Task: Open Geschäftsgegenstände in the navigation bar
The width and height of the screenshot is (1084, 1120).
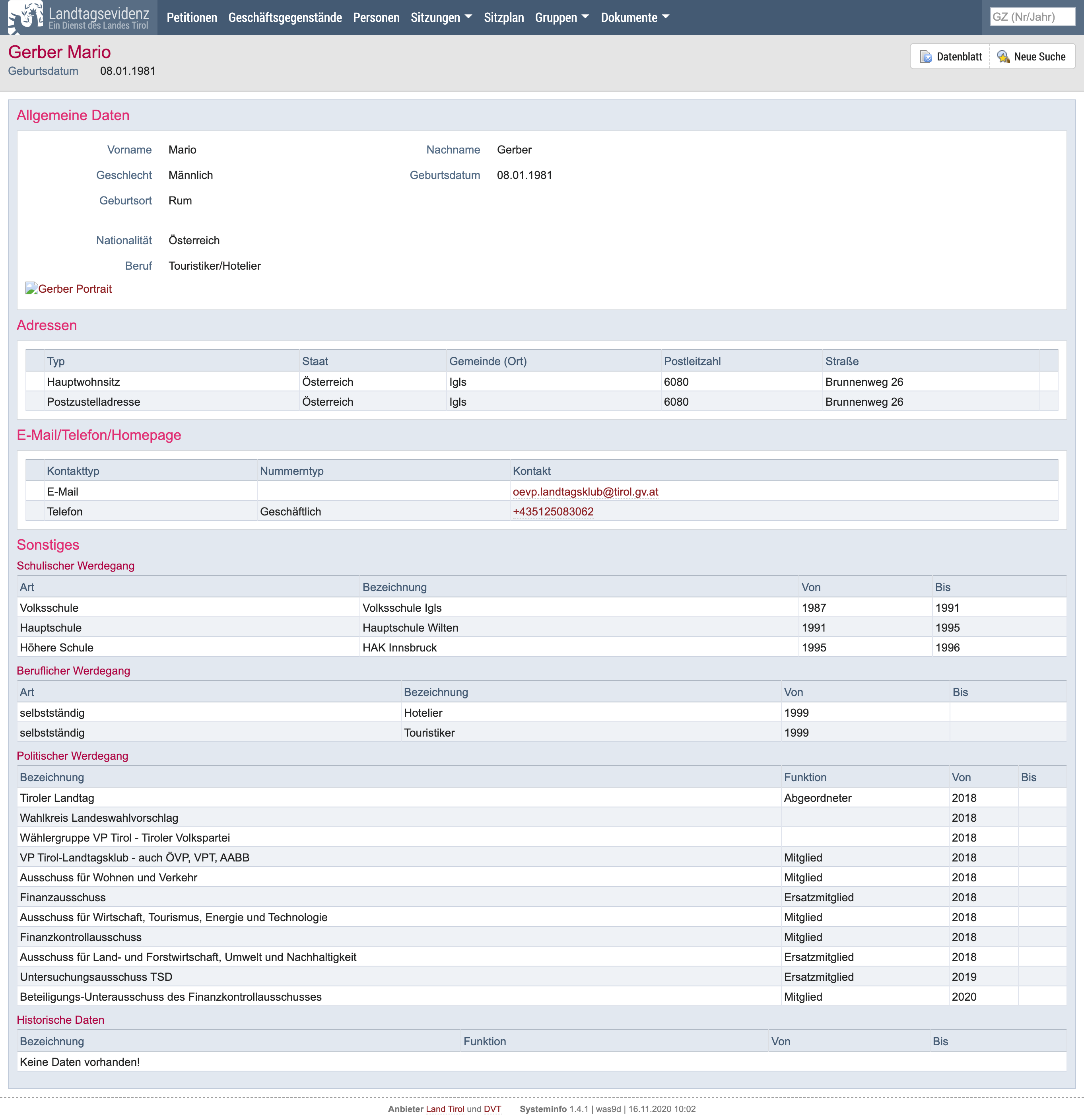Action: click(285, 17)
